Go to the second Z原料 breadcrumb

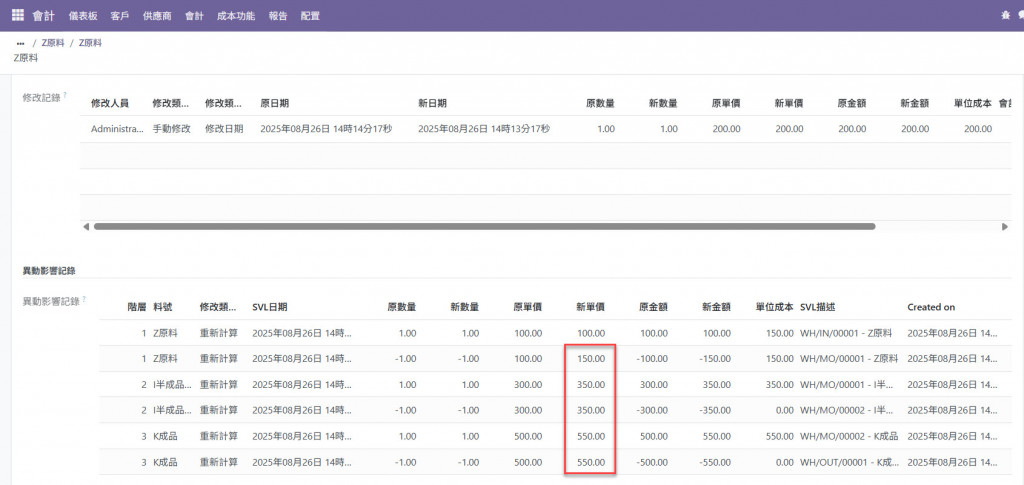click(90, 43)
